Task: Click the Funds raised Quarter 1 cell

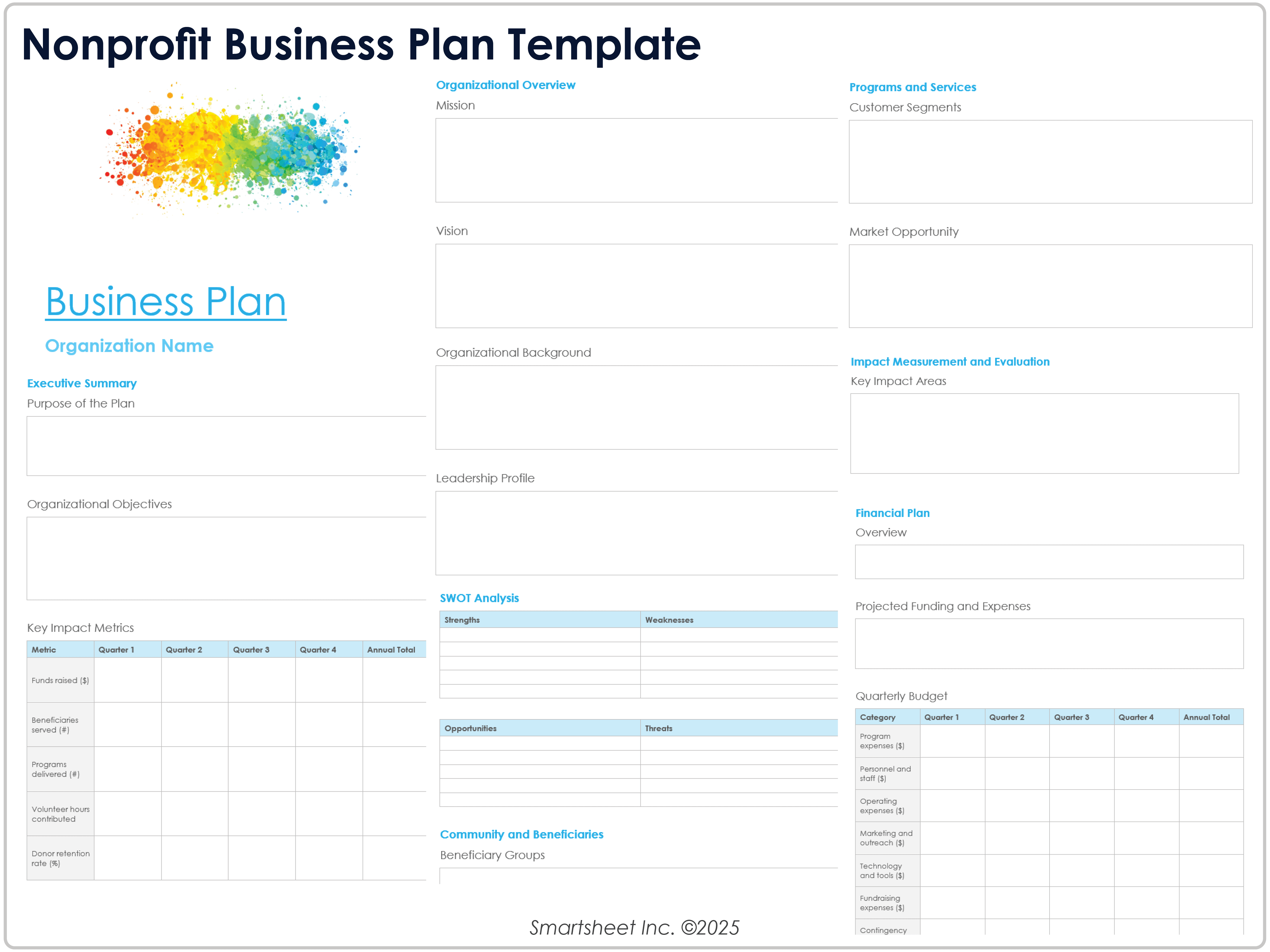Action: pos(128,680)
